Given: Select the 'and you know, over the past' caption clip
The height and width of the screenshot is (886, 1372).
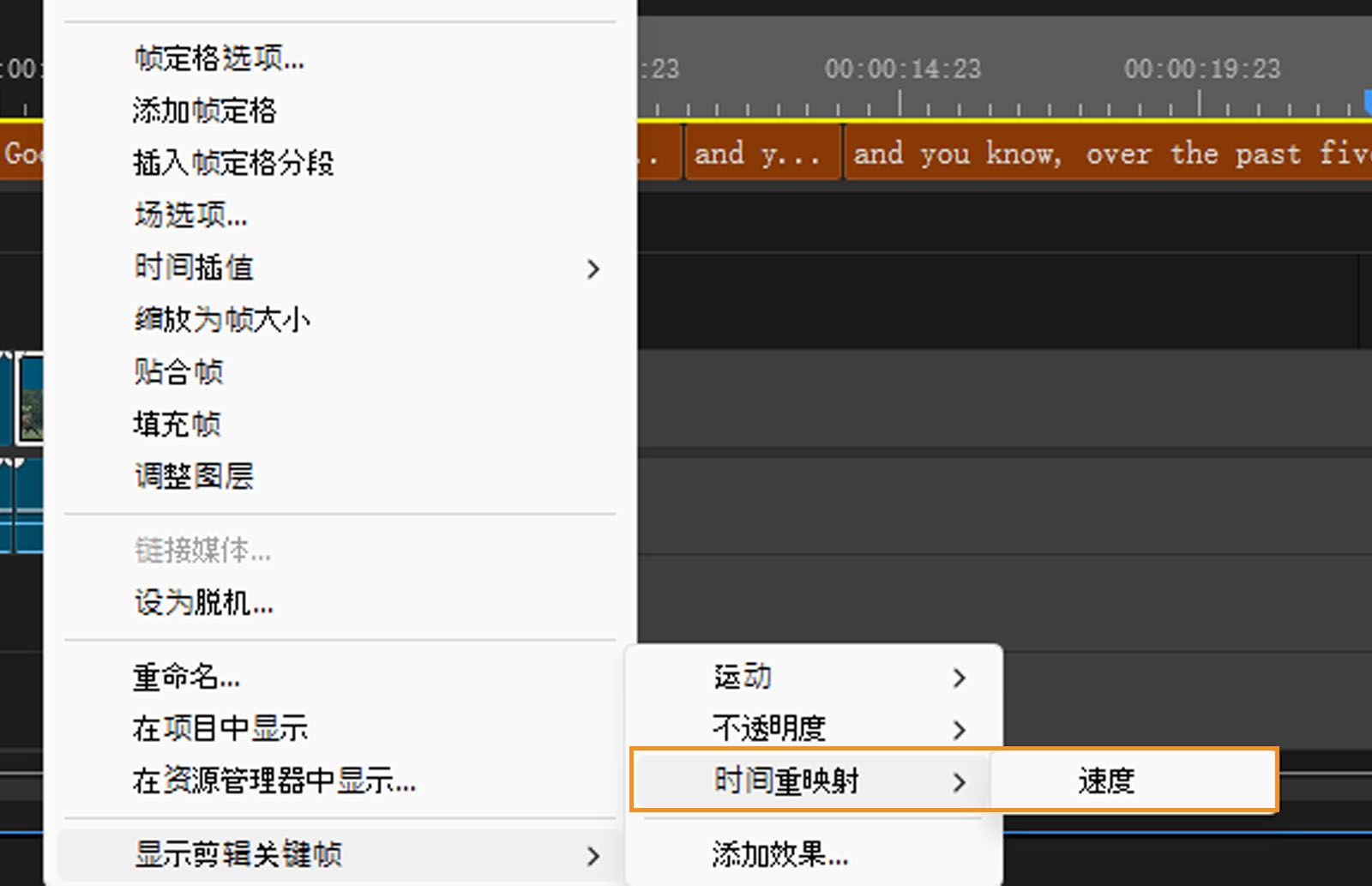Looking at the screenshot, I should pyautogui.click(x=1108, y=154).
